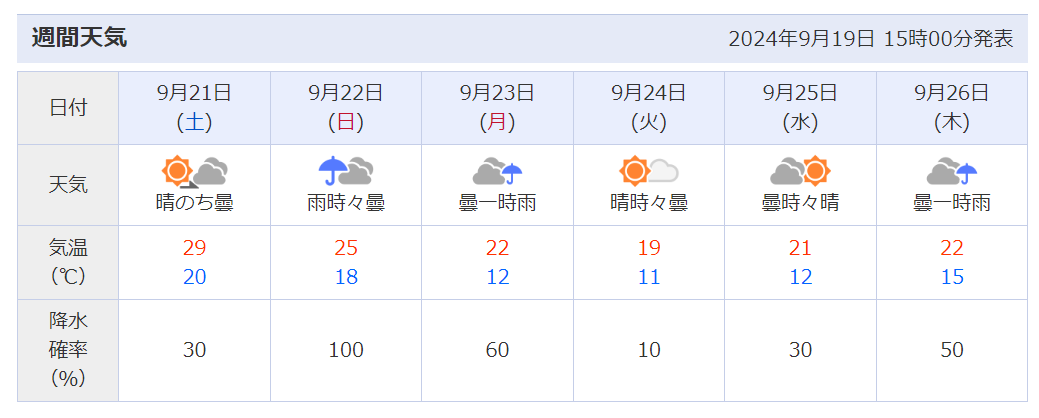This screenshot has width=1039, height=418.
Task: Select the 9月21日 (土) date header
Action: point(194,107)
